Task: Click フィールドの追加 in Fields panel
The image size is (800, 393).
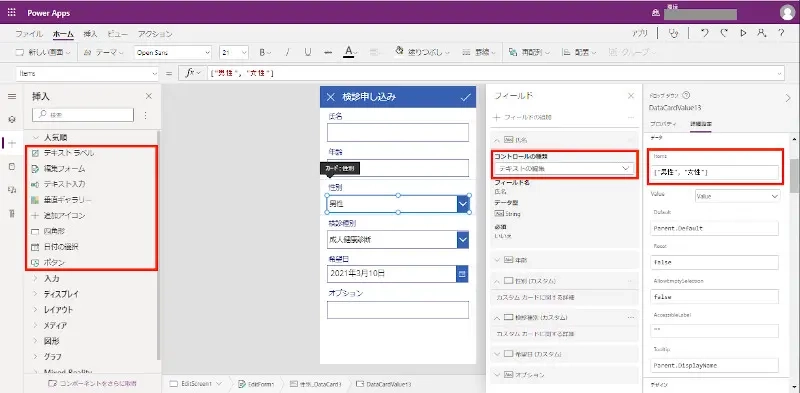Action: coord(522,117)
